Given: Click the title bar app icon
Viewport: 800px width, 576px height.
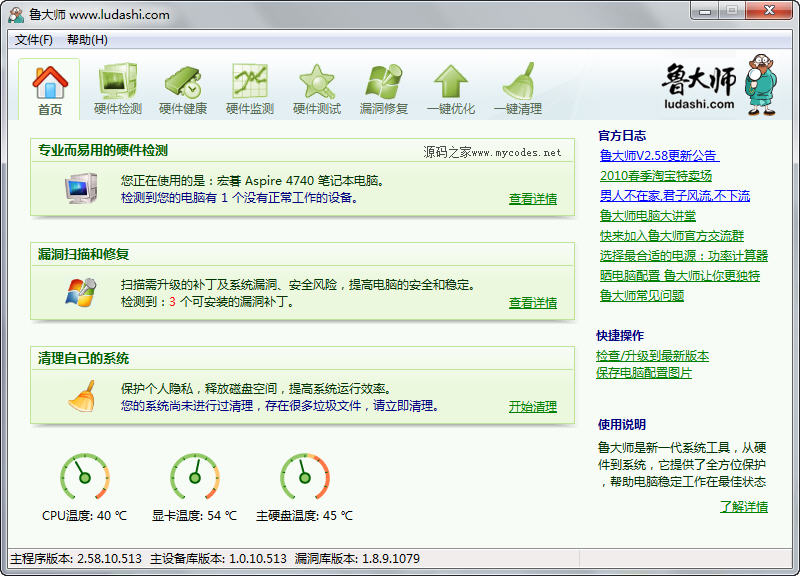Looking at the screenshot, I should tap(16, 15).
